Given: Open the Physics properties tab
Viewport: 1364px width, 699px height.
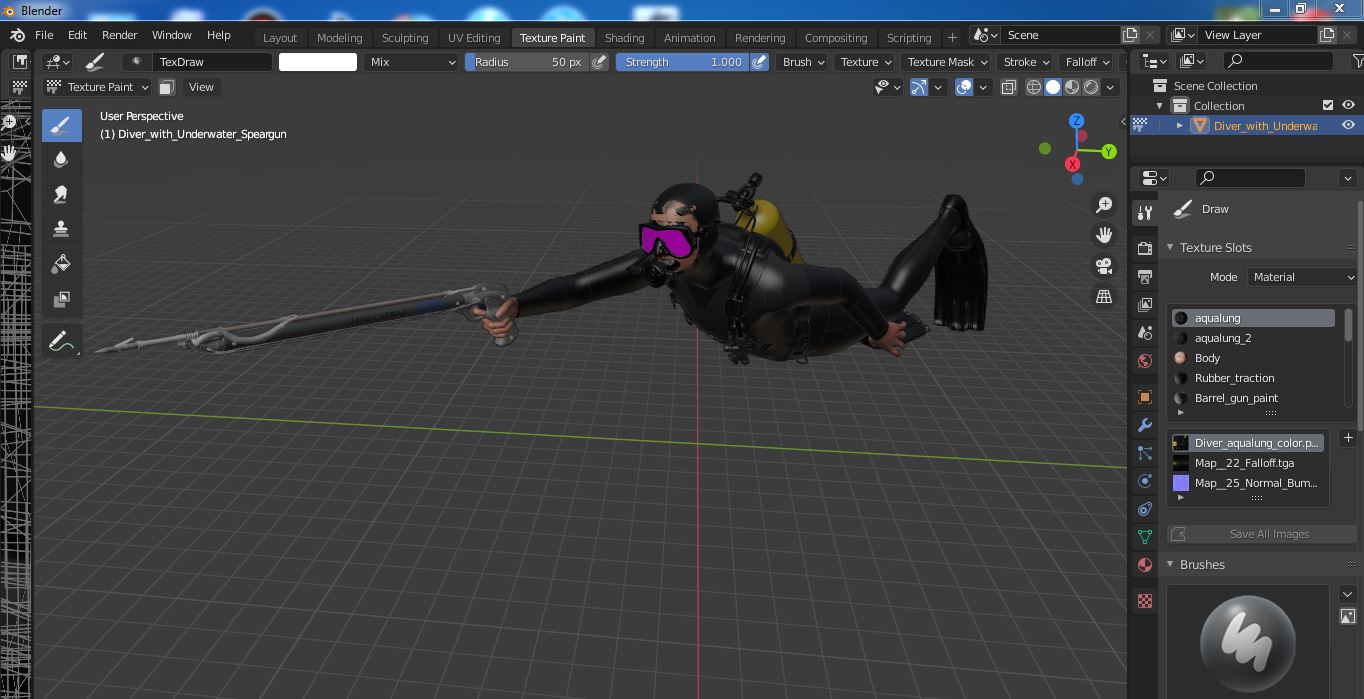Looking at the screenshot, I should [1145, 481].
